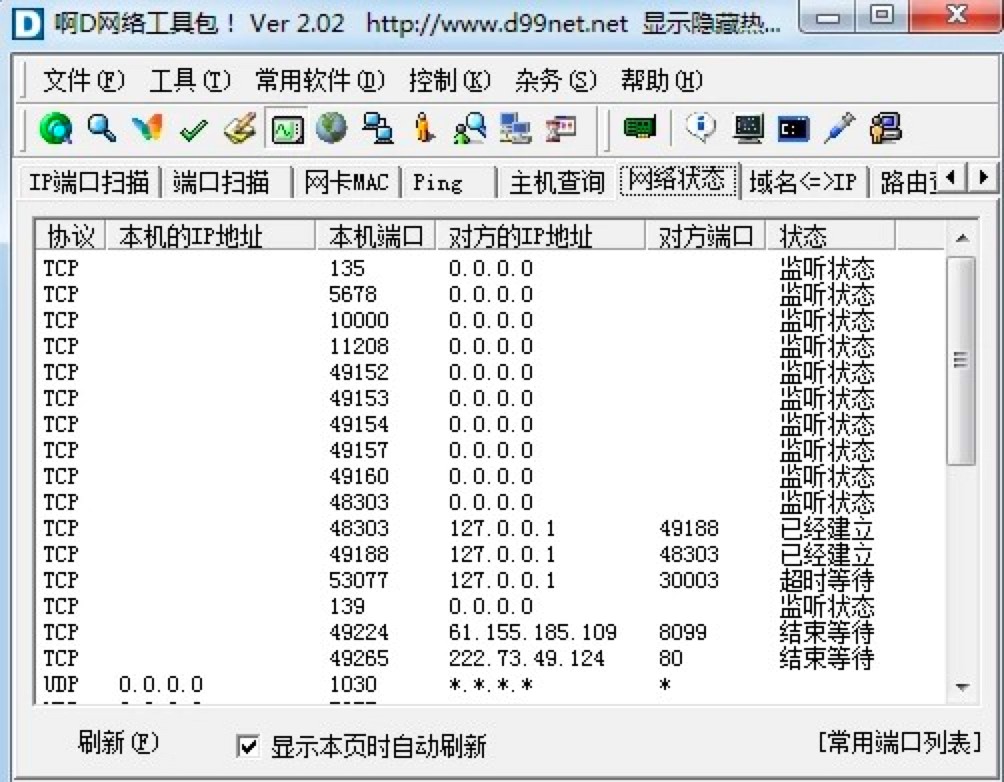
Task: Open the 工具(T) menu
Action: pos(190,81)
